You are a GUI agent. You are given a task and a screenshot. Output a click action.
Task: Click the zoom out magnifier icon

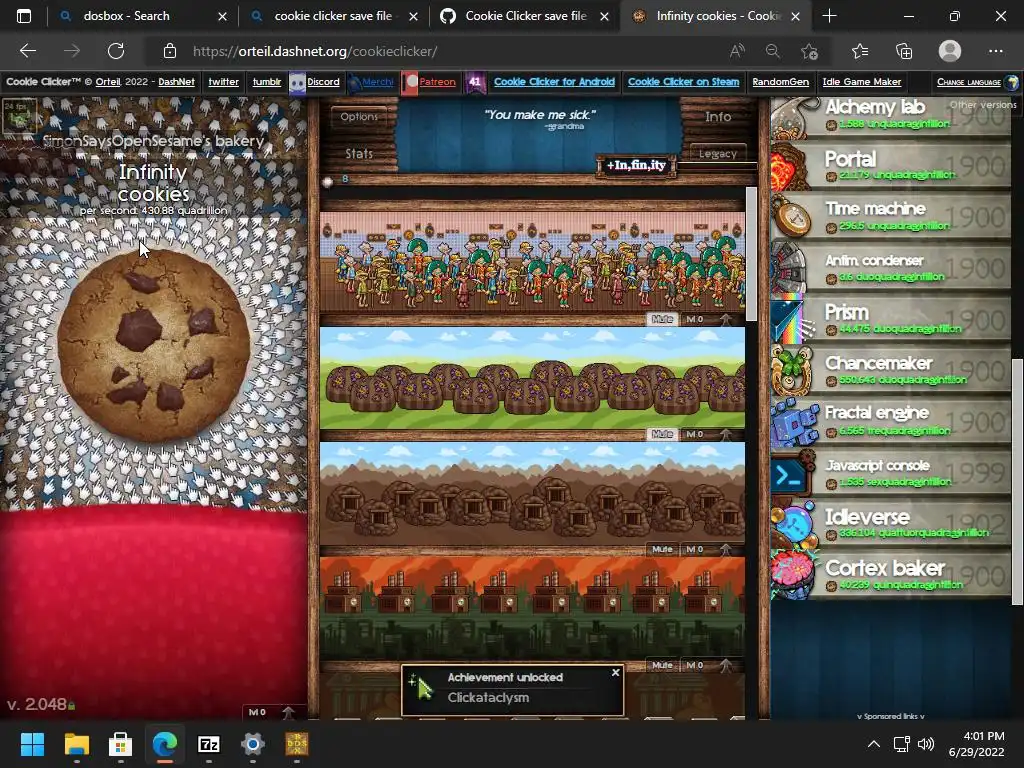pyautogui.click(x=773, y=51)
